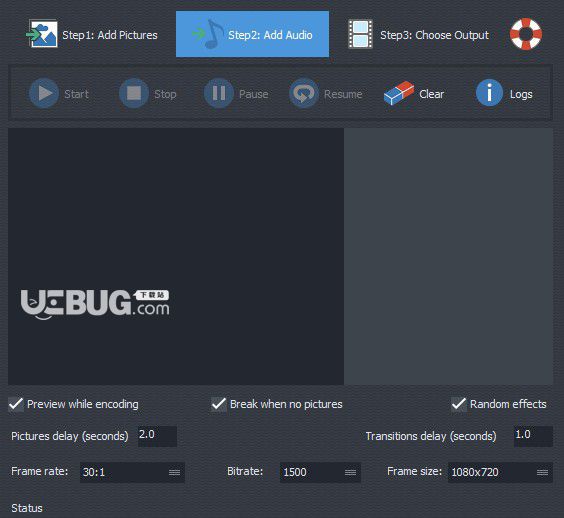Click the eraser Clear icon
This screenshot has width=564, height=518.
pyautogui.click(x=399, y=93)
